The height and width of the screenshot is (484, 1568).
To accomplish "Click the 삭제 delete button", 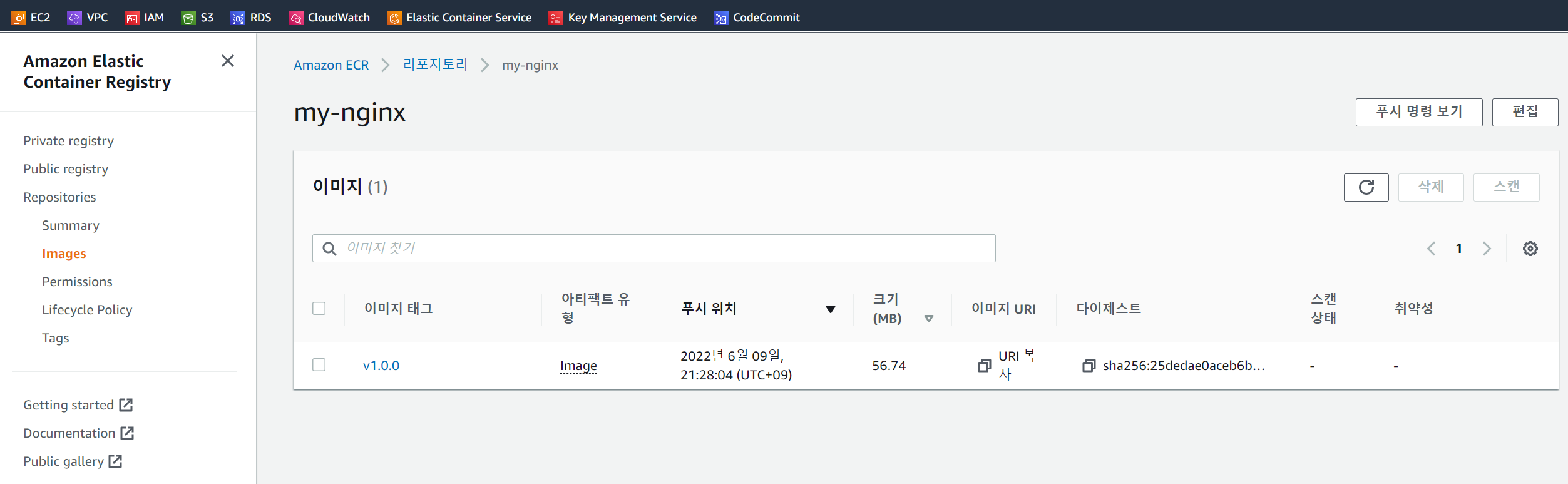I will coord(1431,187).
